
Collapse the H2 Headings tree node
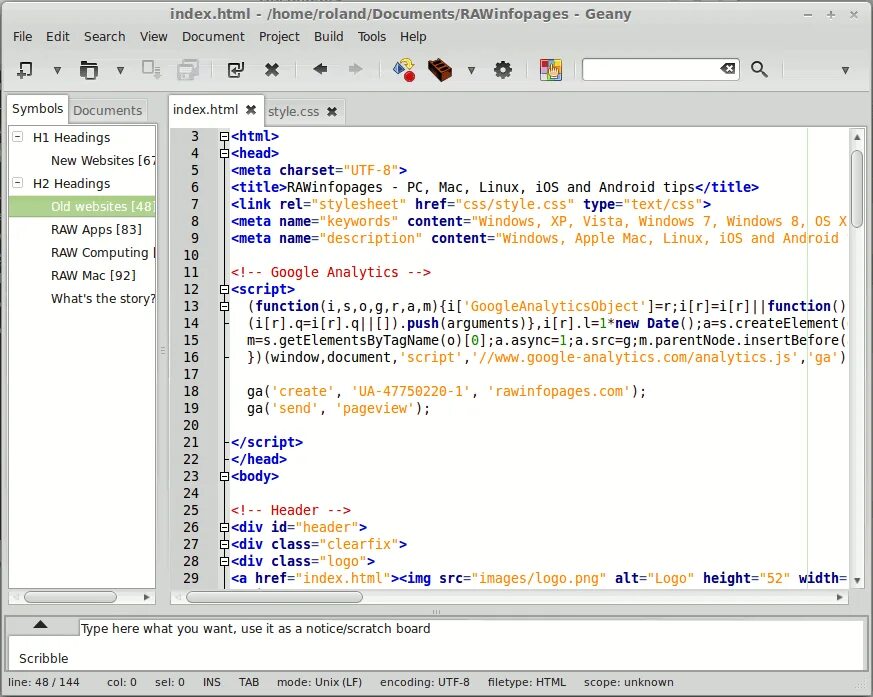tap(18, 183)
